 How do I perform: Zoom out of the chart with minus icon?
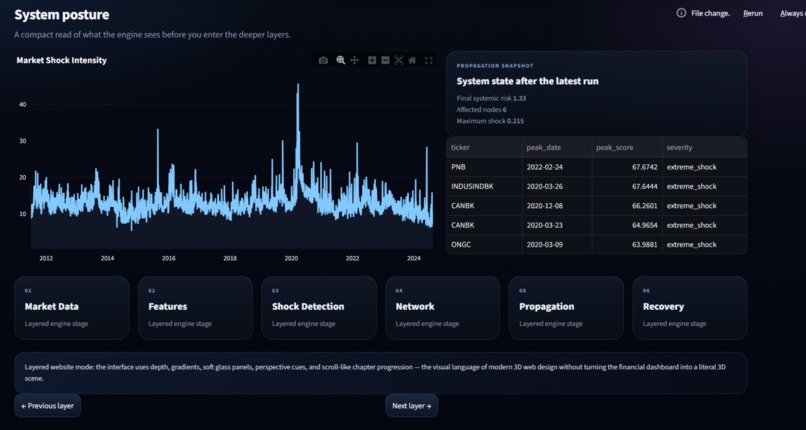pos(385,61)
